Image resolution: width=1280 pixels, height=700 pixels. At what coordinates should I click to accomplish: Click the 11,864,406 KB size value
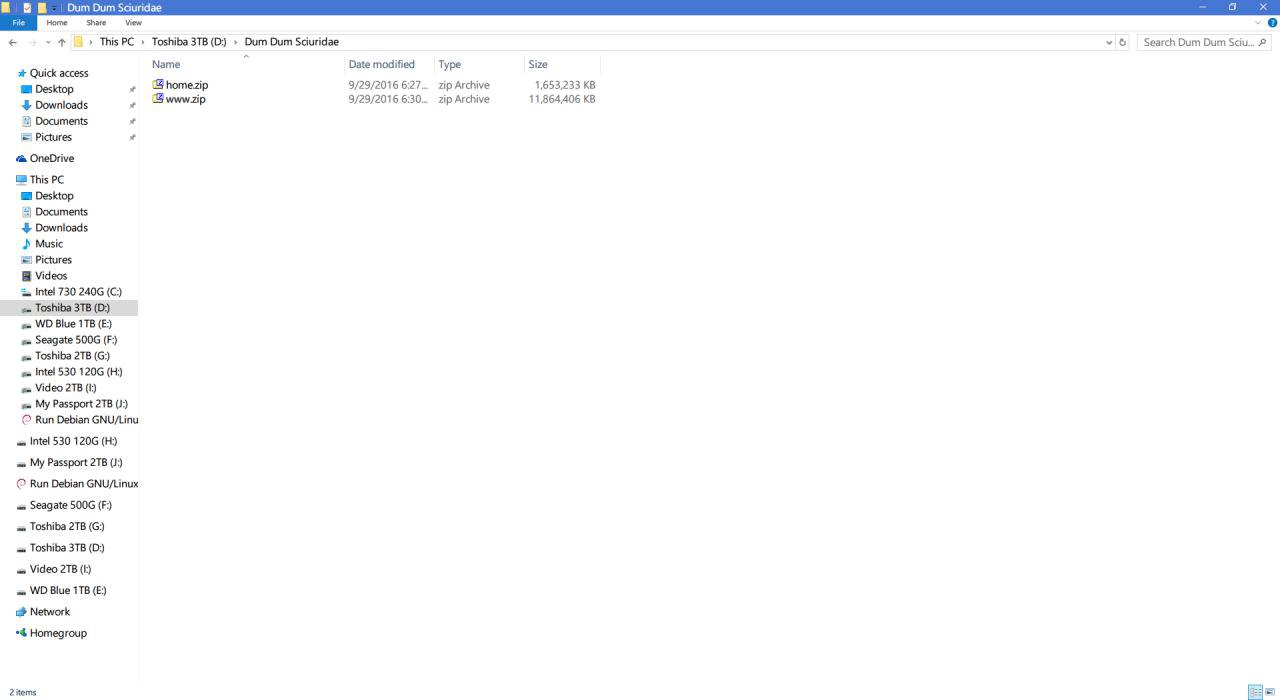(562, 99)
